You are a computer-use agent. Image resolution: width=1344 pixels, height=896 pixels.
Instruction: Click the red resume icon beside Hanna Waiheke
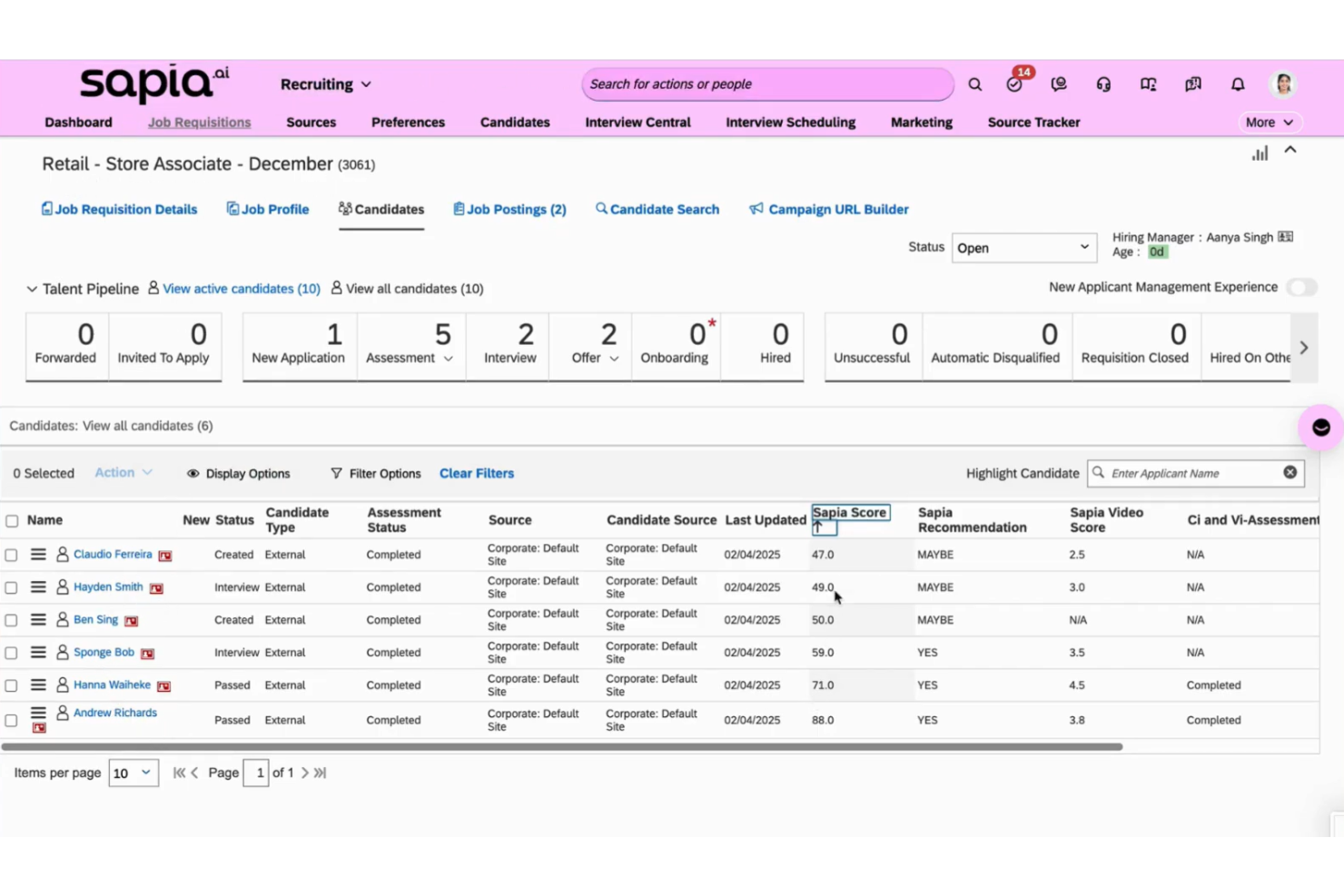(x=163, y=686)
